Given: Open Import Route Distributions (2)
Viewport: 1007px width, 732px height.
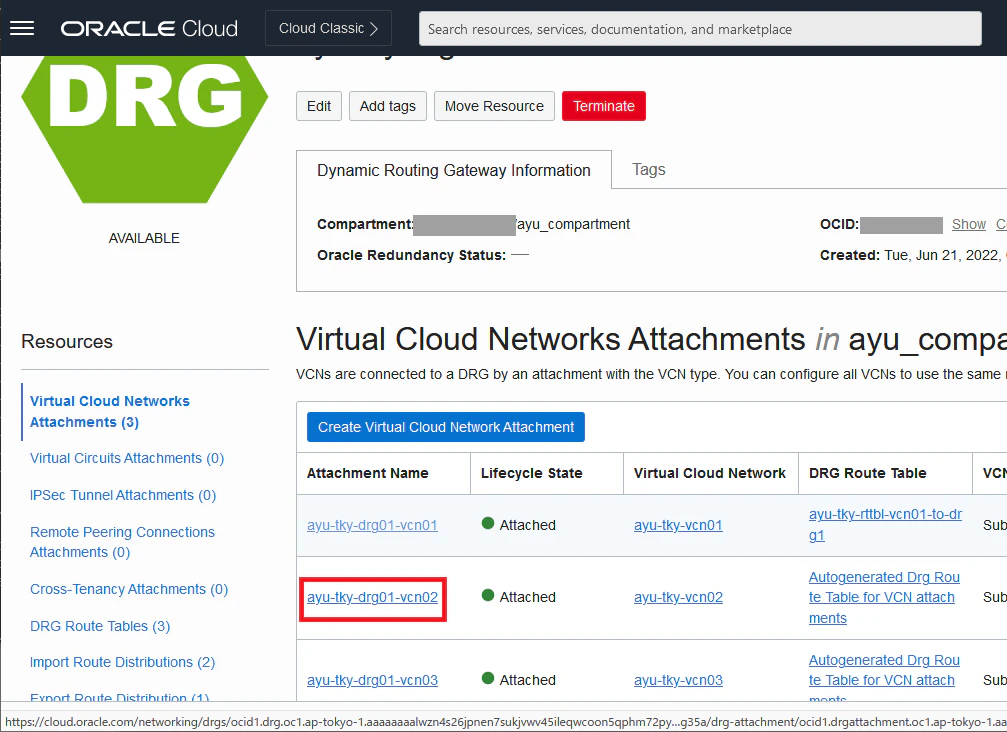Looking at the screenshot, I should click(122, 662).
